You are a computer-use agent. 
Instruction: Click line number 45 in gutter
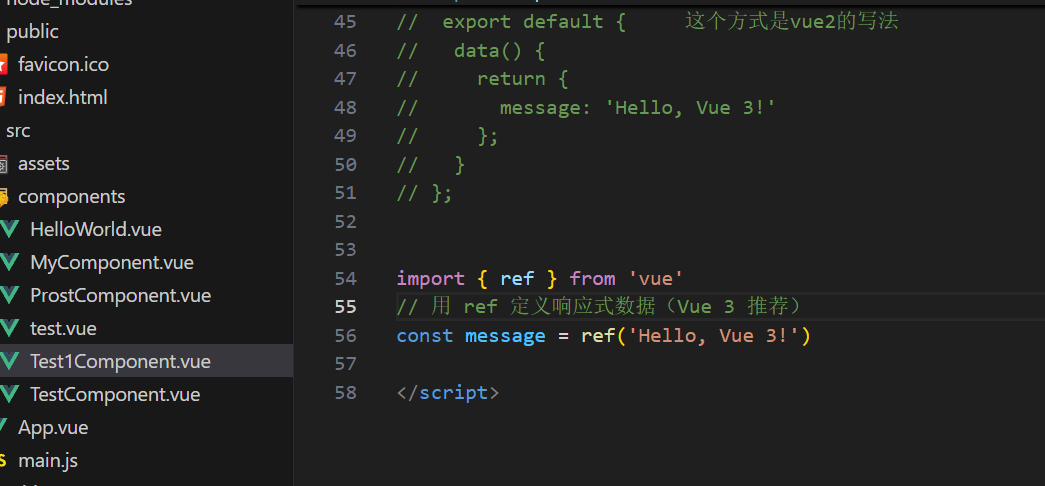tap(345, 22)
